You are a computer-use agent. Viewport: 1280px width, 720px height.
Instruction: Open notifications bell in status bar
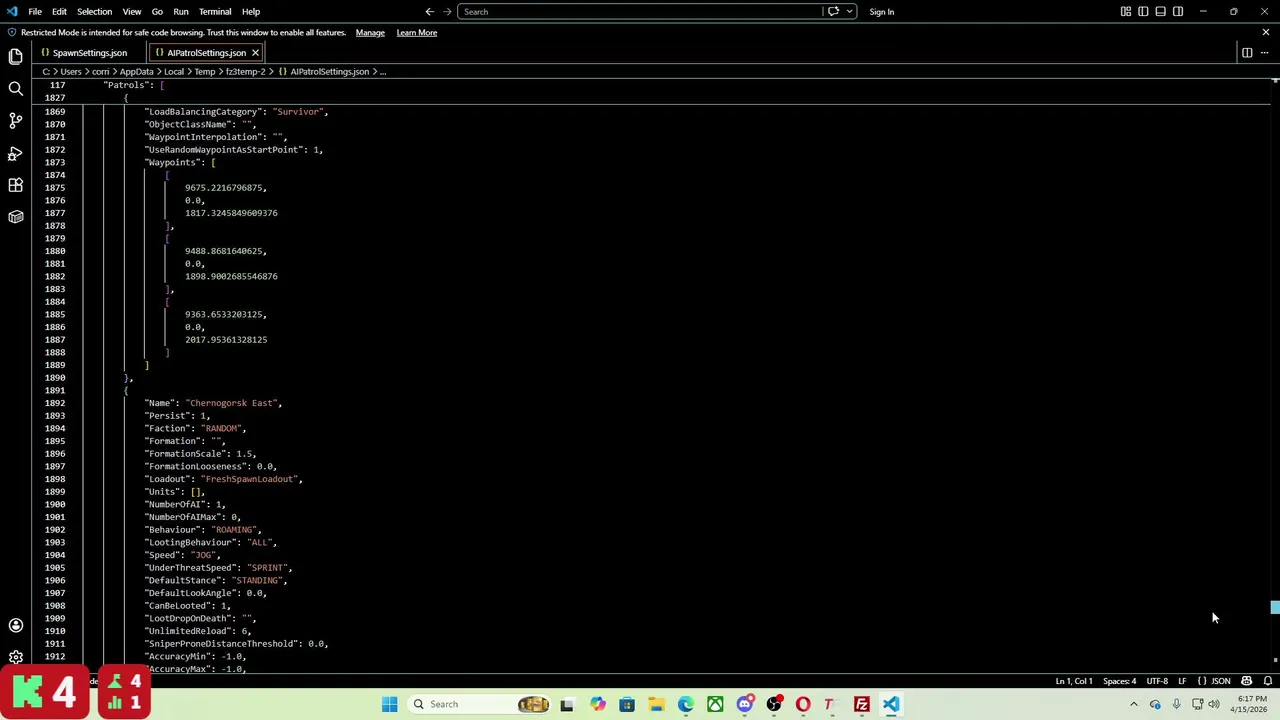(1267, 681)
